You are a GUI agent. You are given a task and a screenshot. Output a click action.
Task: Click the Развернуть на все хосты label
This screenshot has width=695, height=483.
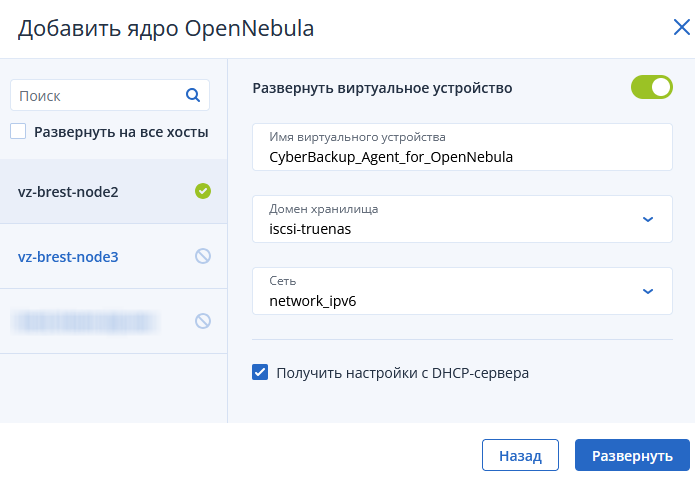(121, 132)
